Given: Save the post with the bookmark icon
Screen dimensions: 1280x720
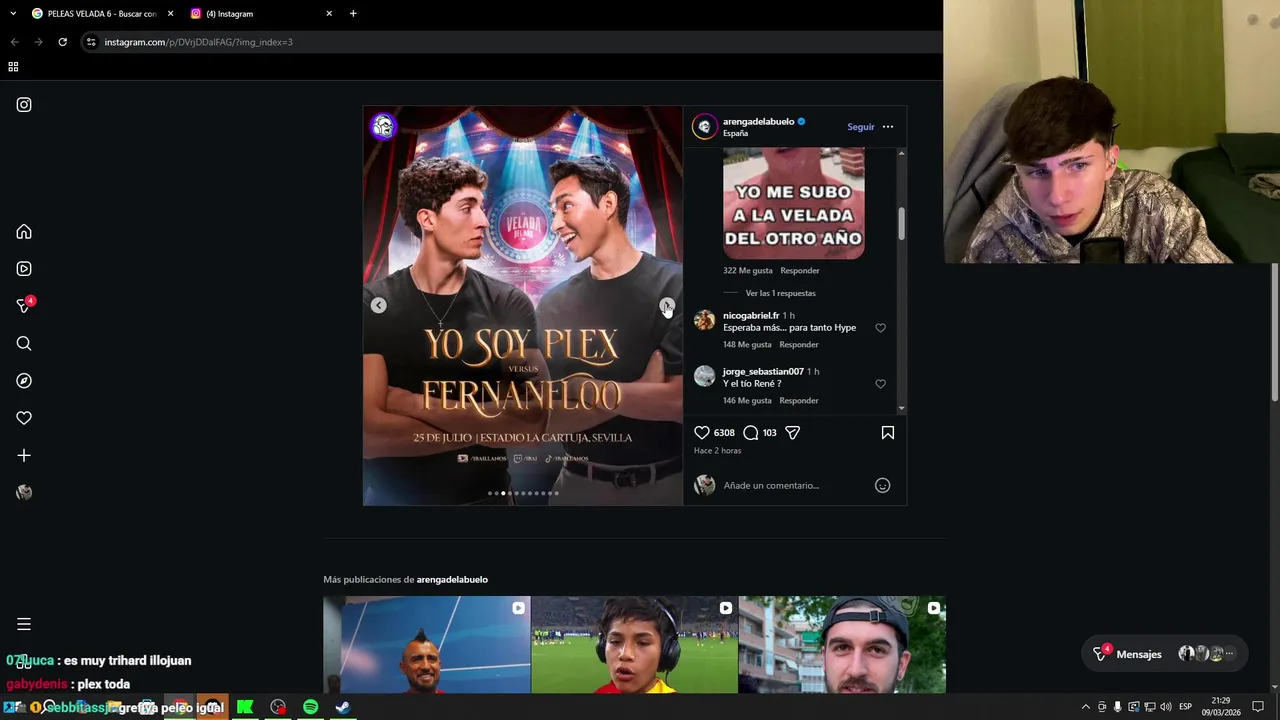Looking at the screenshot, I should (x=888, y=433).
